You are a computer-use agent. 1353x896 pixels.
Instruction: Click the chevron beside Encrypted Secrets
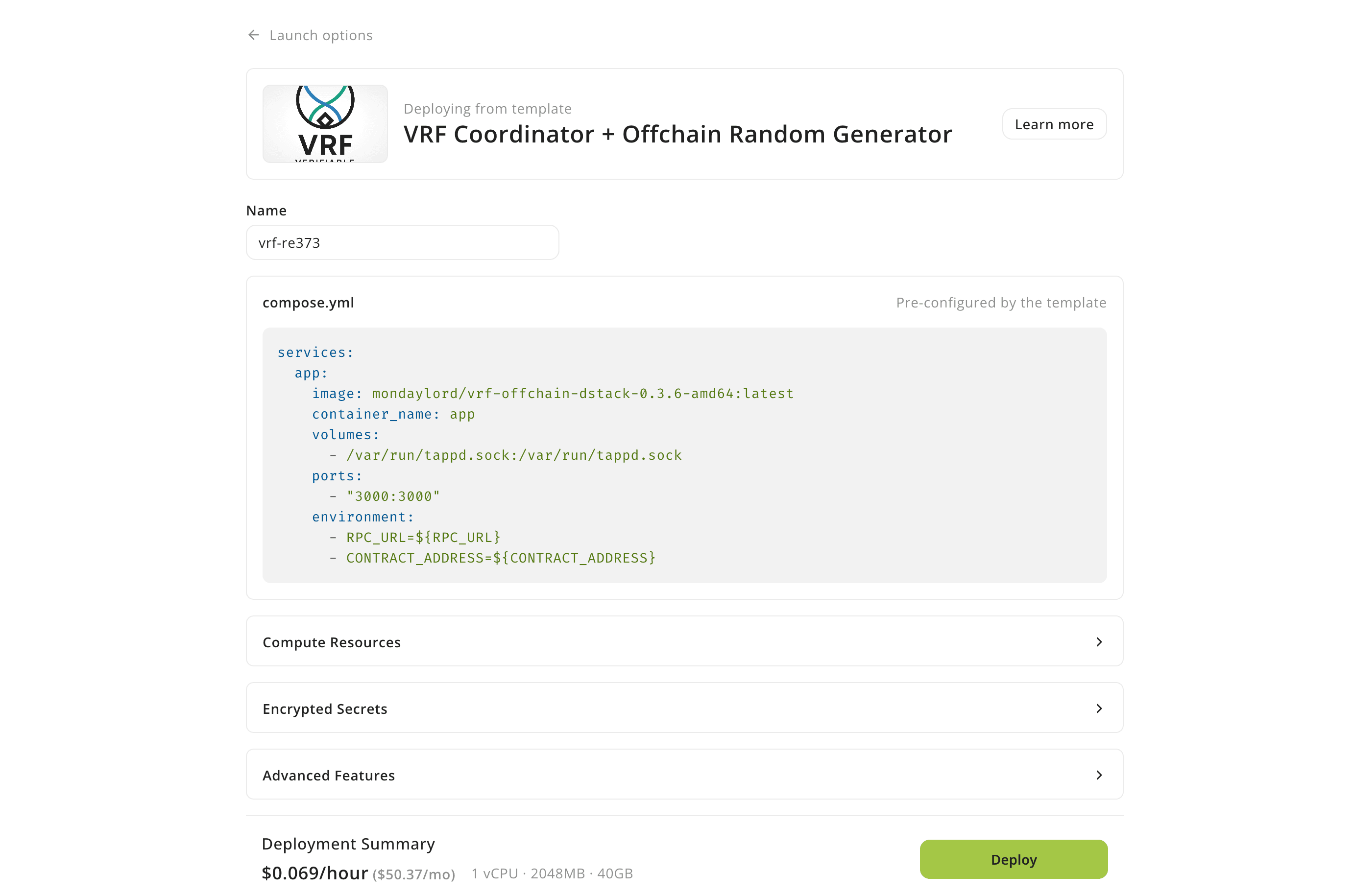click(x=1099, y=708)
